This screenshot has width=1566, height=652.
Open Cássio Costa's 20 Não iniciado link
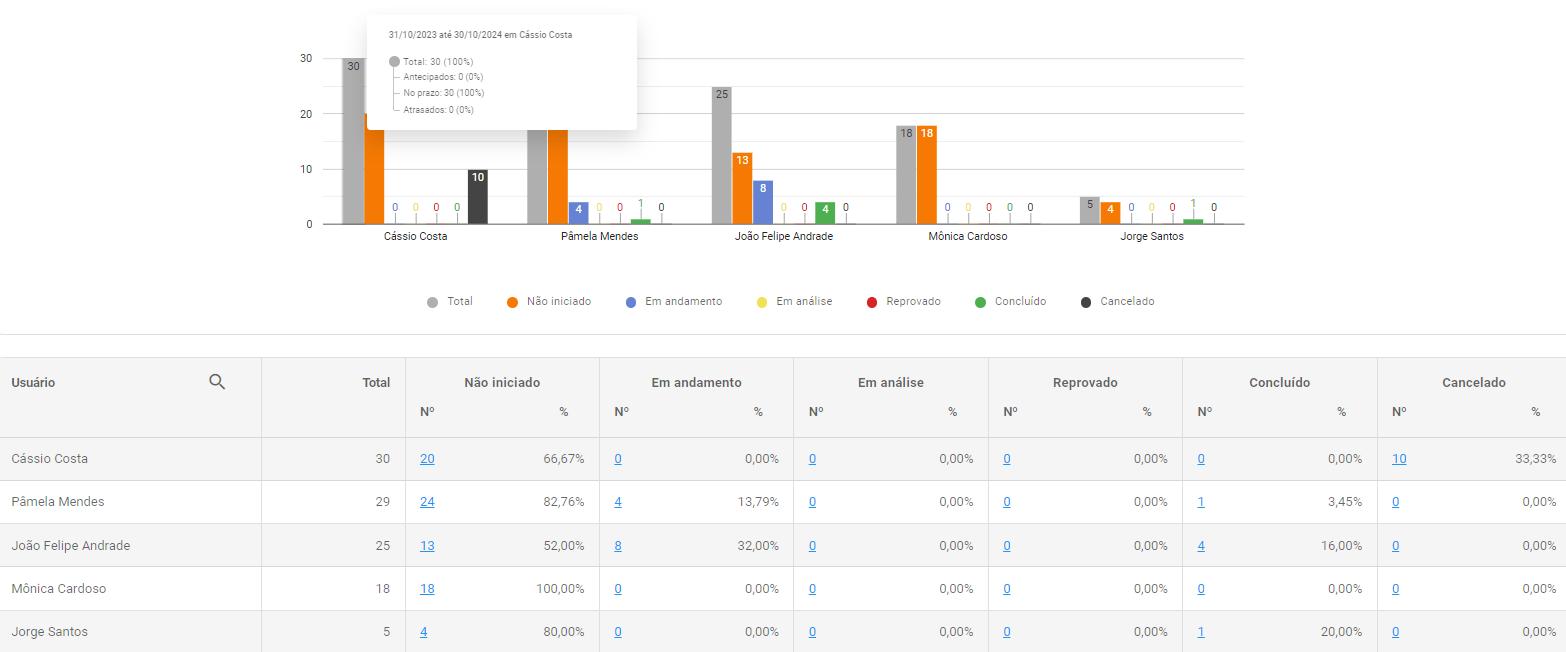(427, 459)
